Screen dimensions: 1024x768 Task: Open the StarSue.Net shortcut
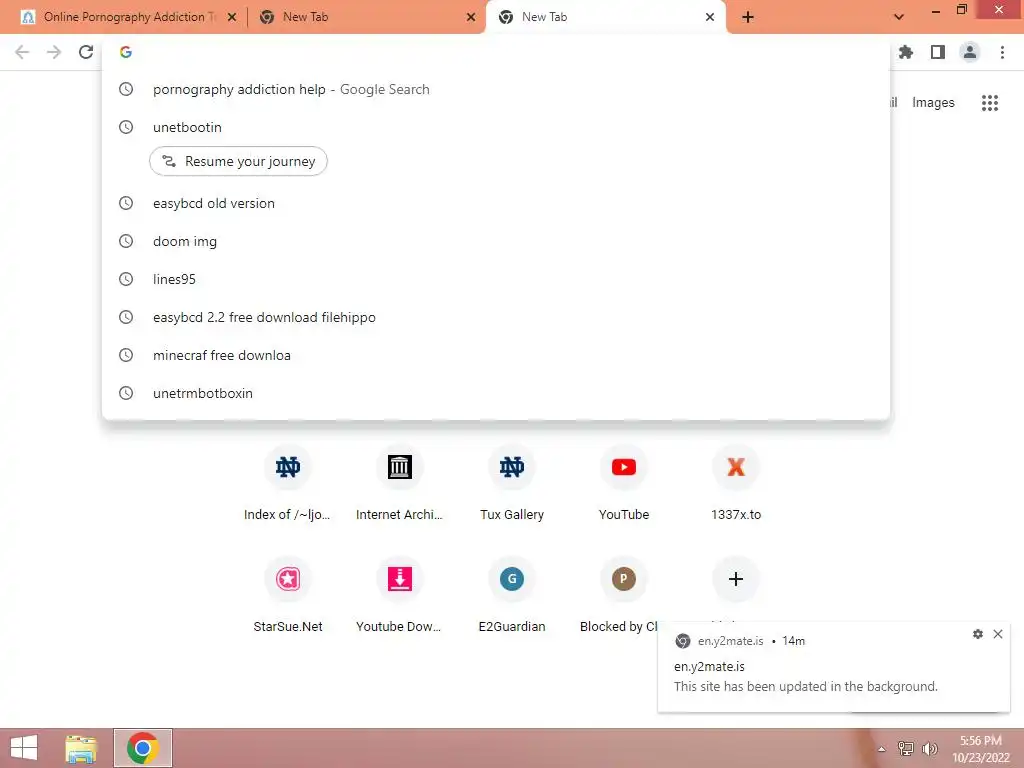(287, 596)
